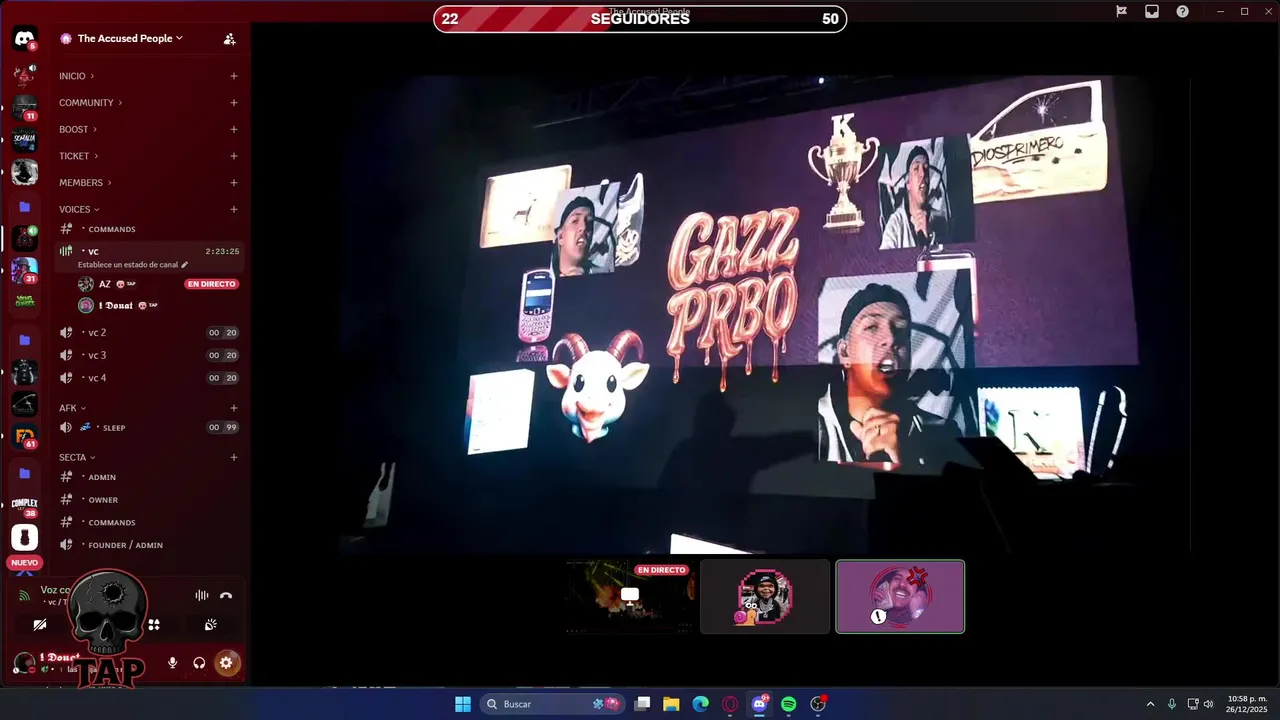Join the SLEEP voice channel
The height and width of the screenshot is (720, 1280).
pos(149,427)
